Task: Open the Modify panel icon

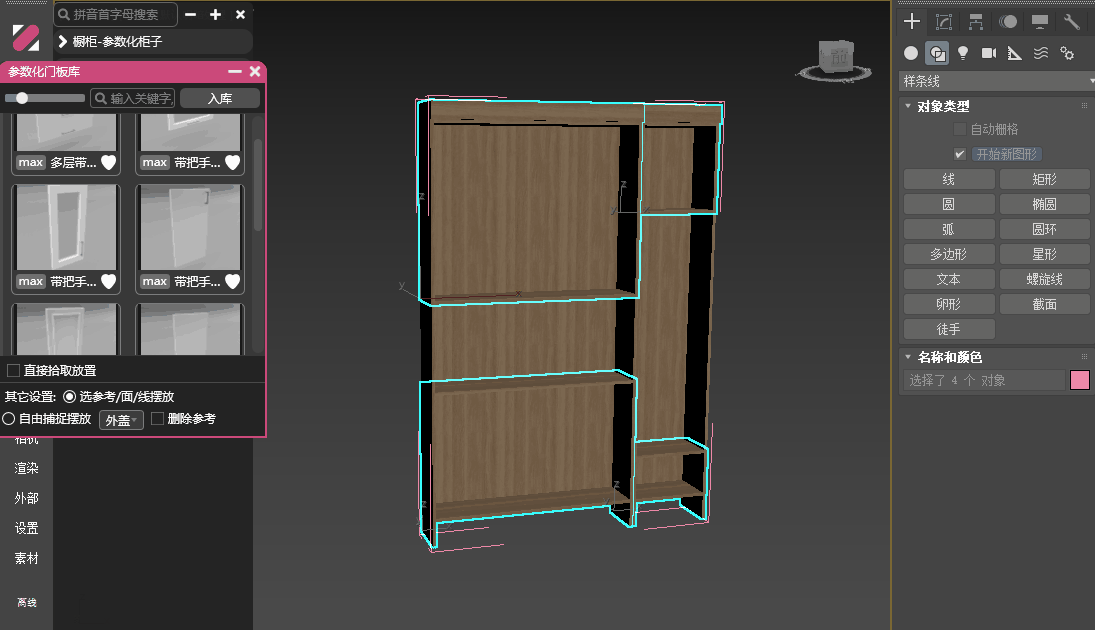Action: 943,22
